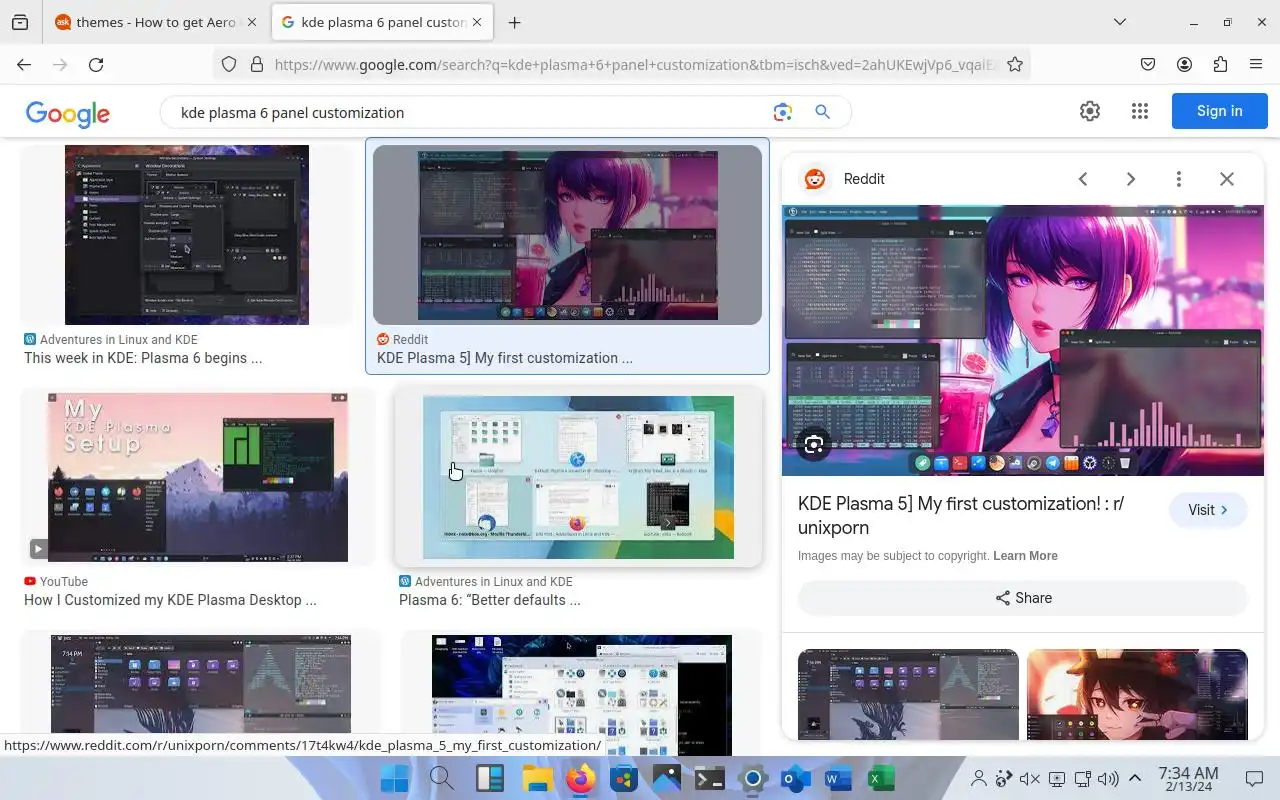This screenshot has height=800, width=1280.
Task: Expand hidden system tray icons
Action: (x=1135, y=778)
